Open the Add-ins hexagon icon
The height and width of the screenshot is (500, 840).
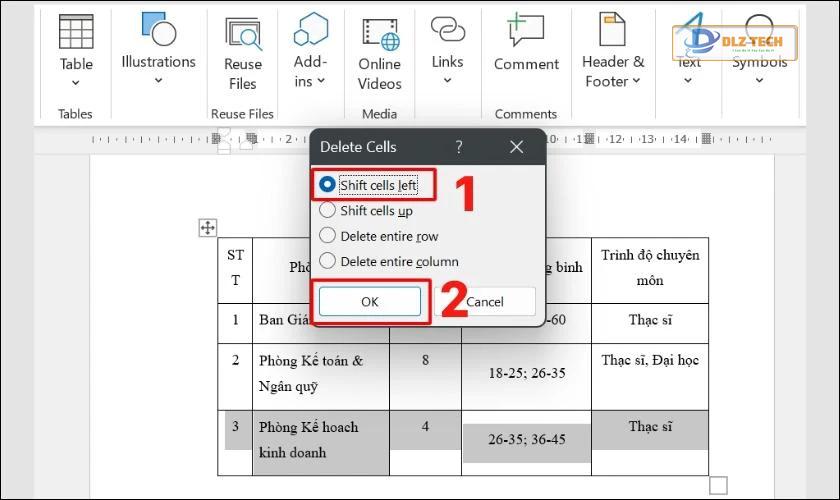[310, 29]
